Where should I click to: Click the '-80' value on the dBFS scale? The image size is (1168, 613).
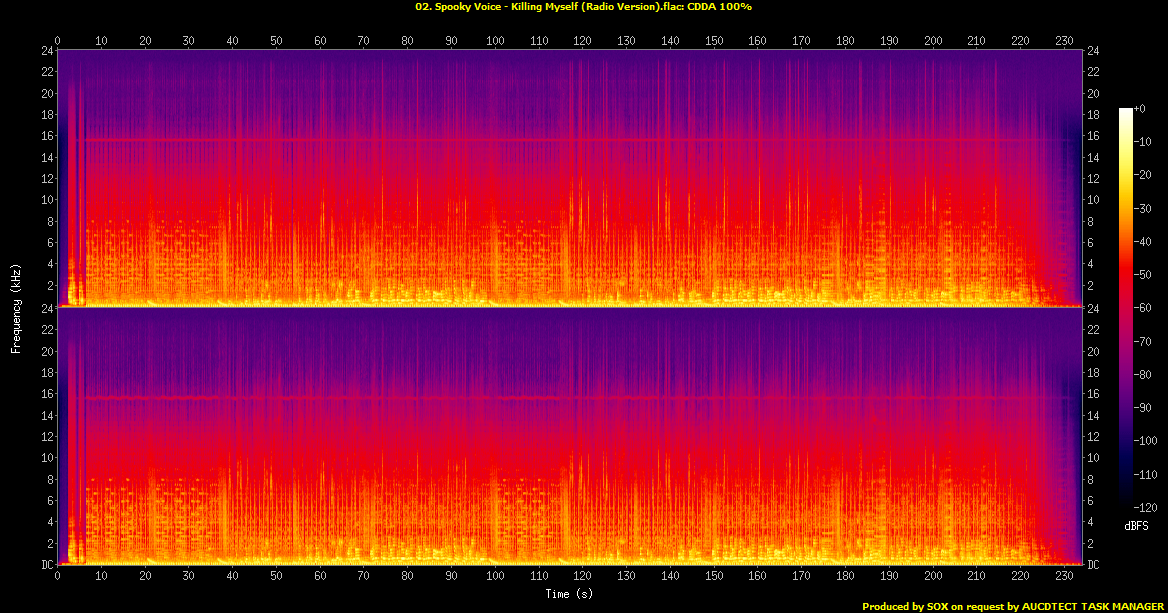coord(1143,375)
